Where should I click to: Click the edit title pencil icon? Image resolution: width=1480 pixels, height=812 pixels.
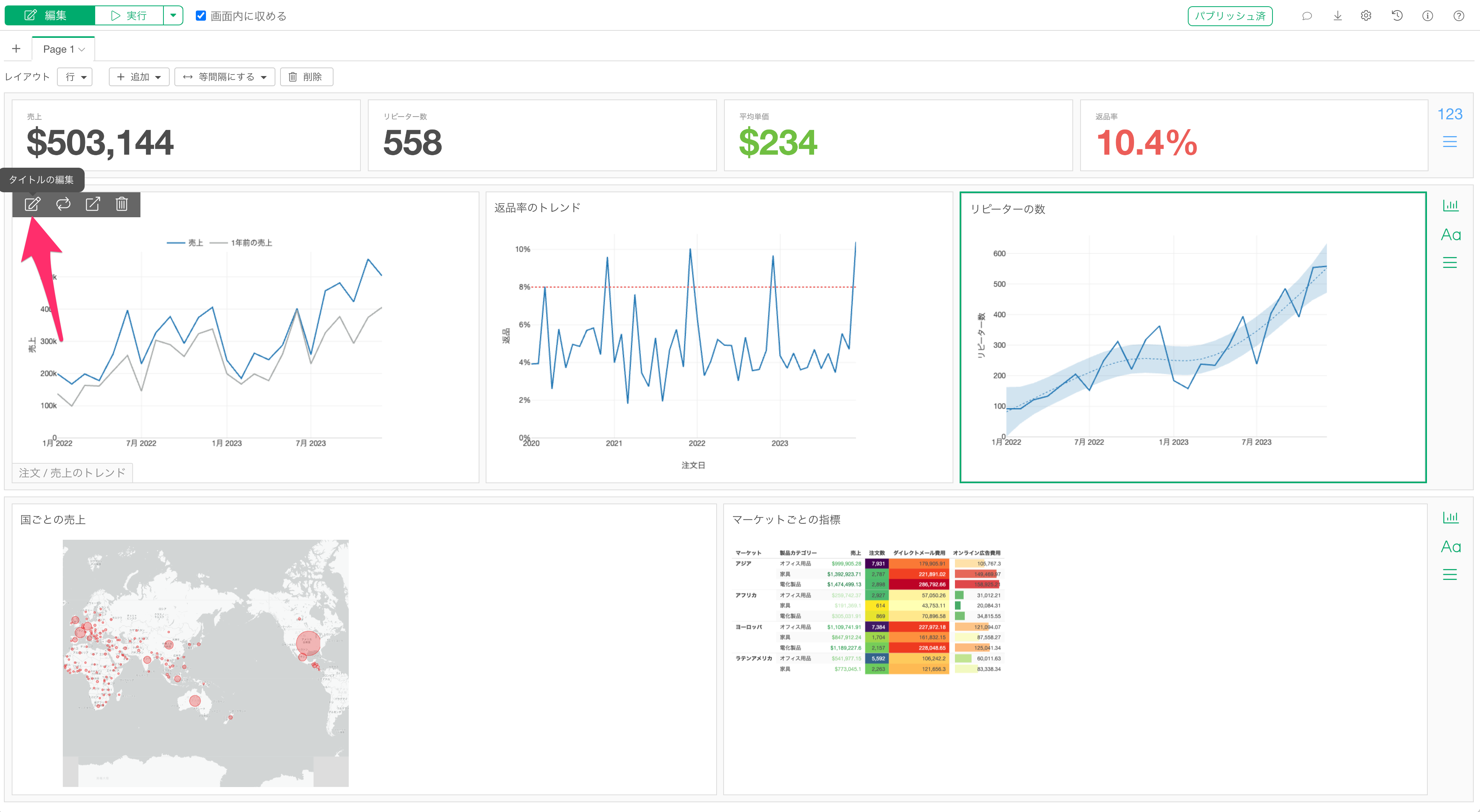click(x=32, y=204)
